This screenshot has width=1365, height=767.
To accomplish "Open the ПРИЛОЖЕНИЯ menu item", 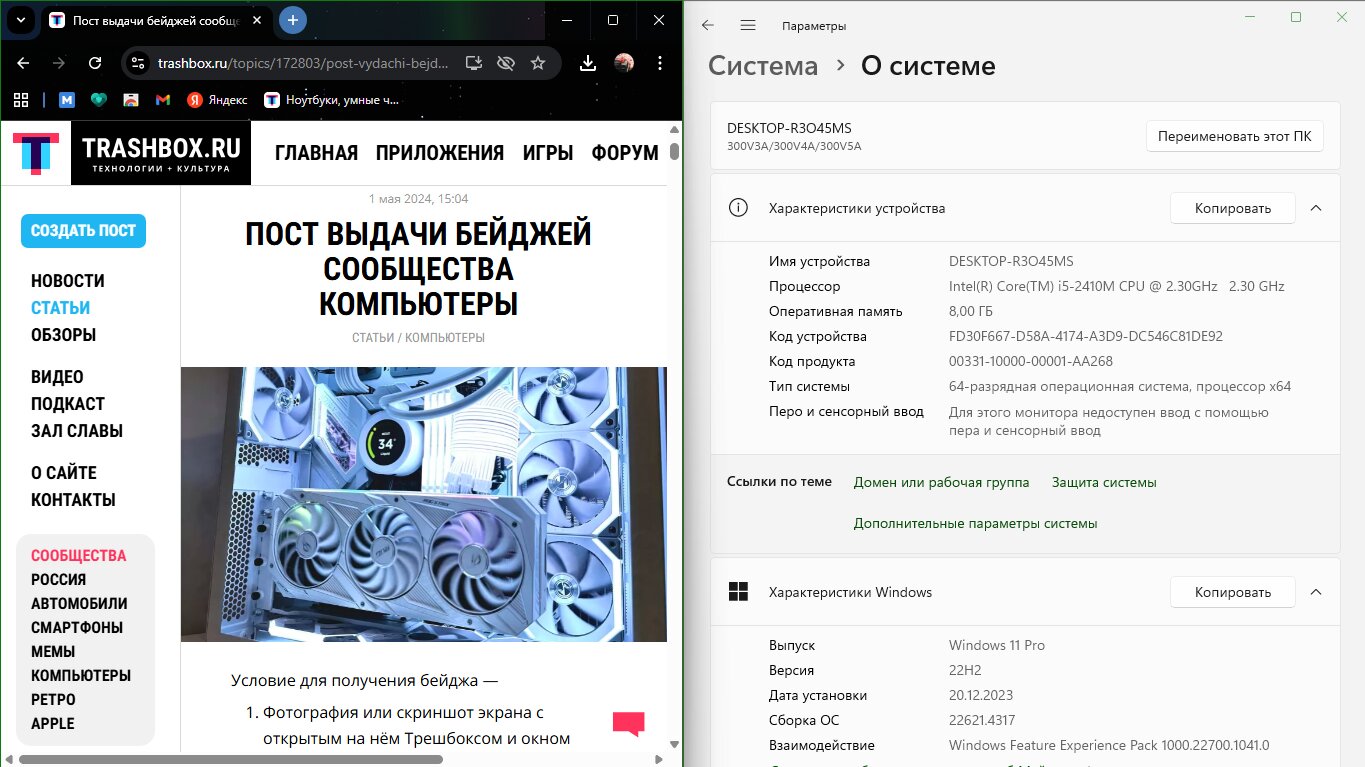I will pyautogui.click(x=439, y=153).
